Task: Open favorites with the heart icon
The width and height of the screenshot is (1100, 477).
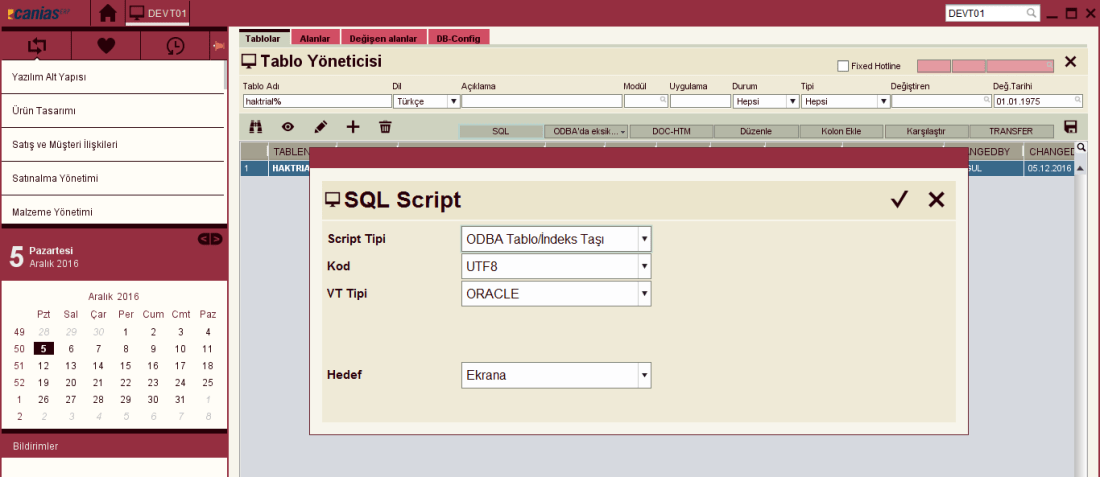Action: pyautogui.click(x=106, y=46)
